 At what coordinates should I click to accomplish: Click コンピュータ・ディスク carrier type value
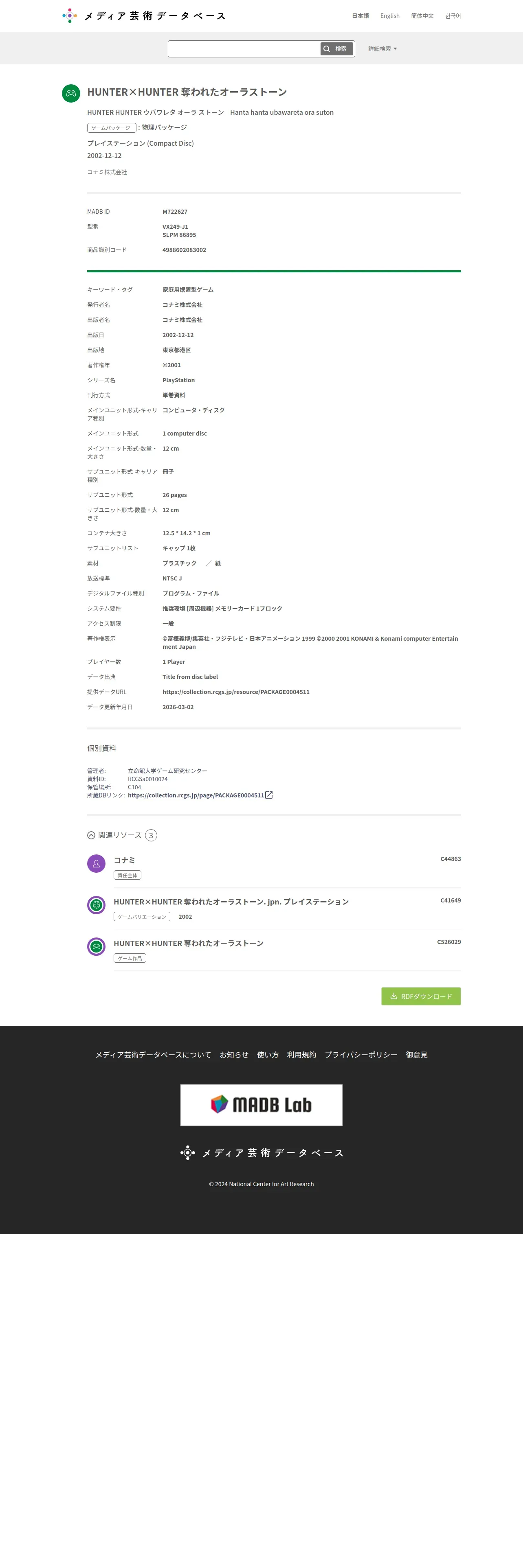coord(193,410)
